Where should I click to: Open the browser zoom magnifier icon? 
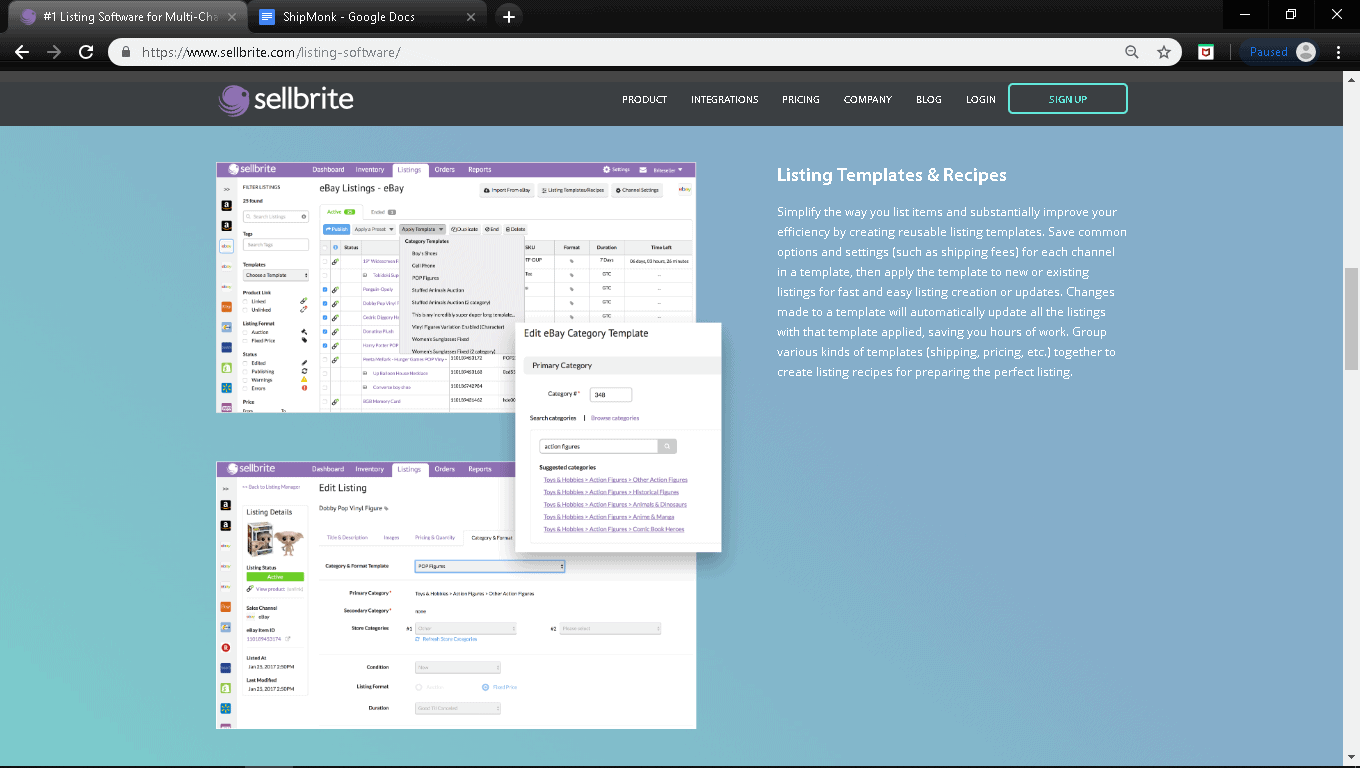[x=1132, y=52]
